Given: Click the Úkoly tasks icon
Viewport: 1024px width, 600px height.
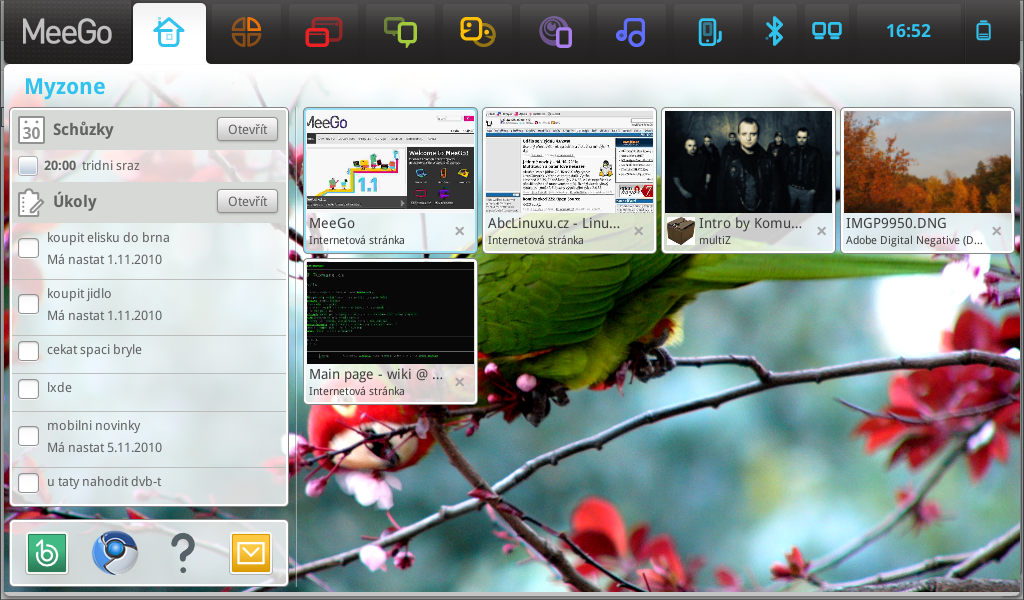Looking at the screenshot, I should pyautogui.click(x=31, y=202).
